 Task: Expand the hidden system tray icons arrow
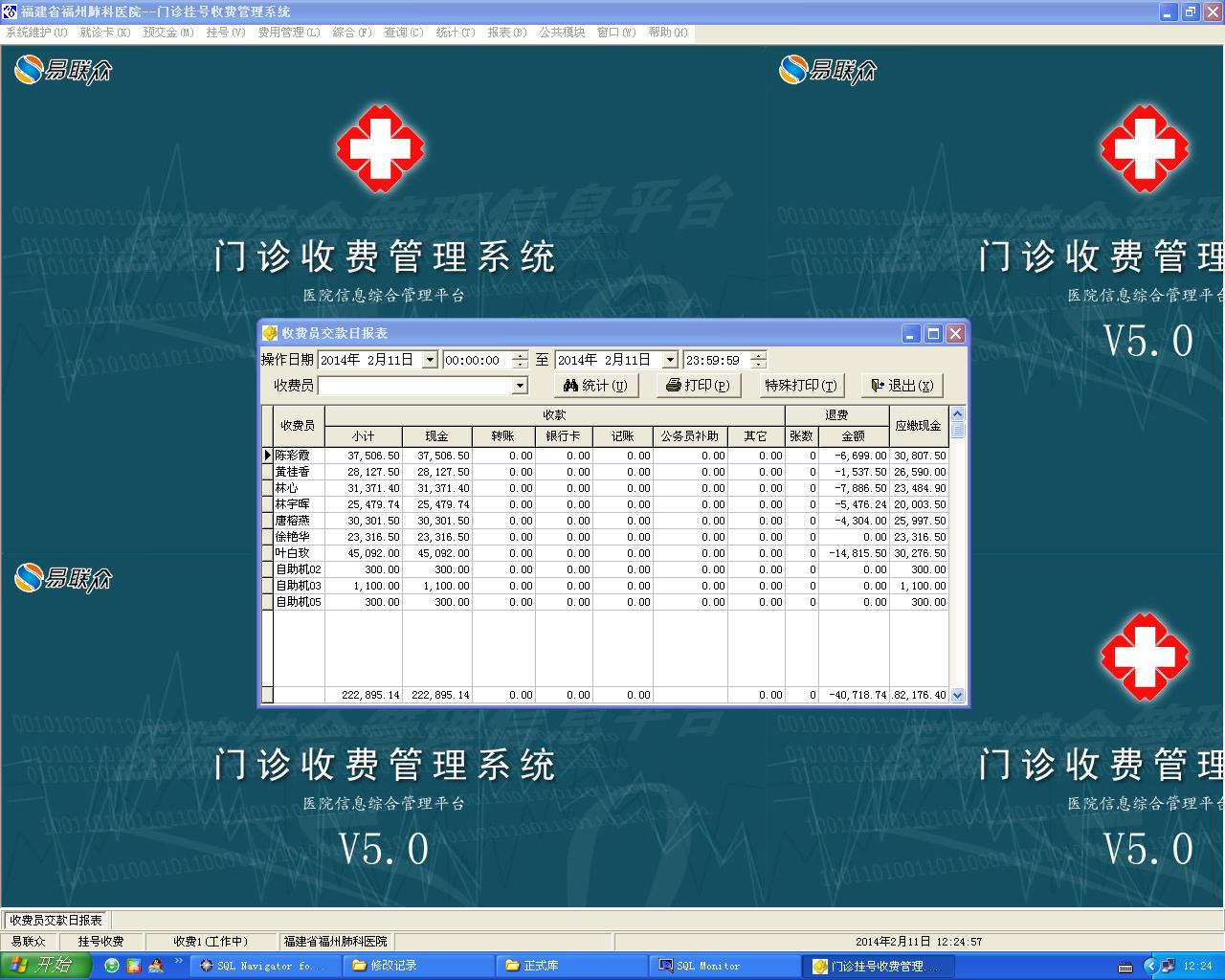pos(1151,967)
